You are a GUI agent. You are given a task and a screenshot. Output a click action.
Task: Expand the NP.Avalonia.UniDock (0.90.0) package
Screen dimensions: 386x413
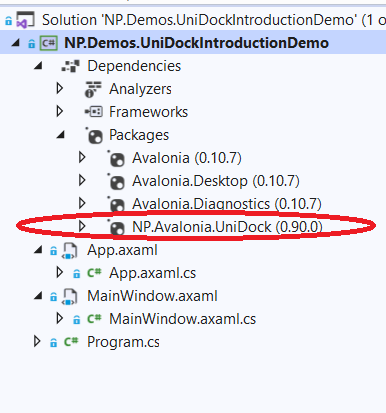[82, 226]
